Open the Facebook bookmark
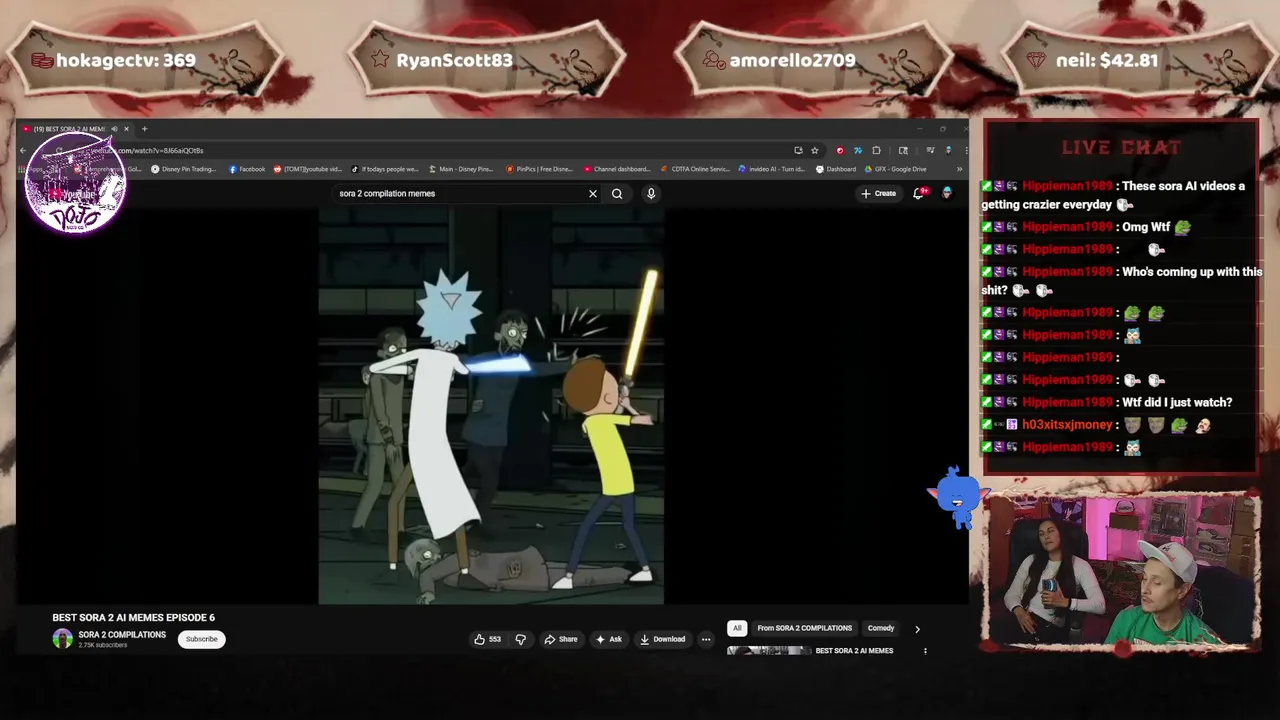Screen dimensions: 1280x720 tap(247, 169)
